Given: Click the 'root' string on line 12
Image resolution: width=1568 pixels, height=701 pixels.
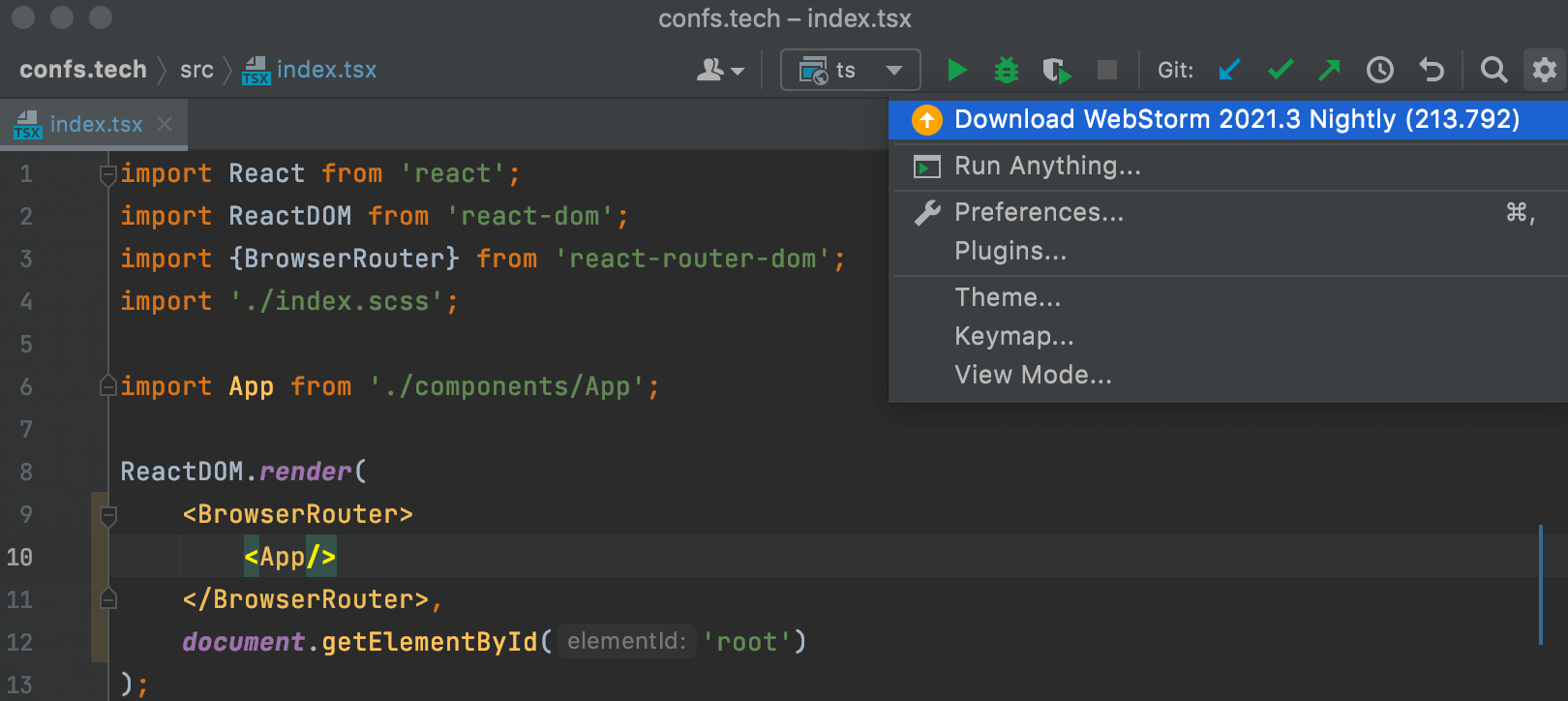Looking at the screenshot, I should pyautogui.click(x=747, y=642).
